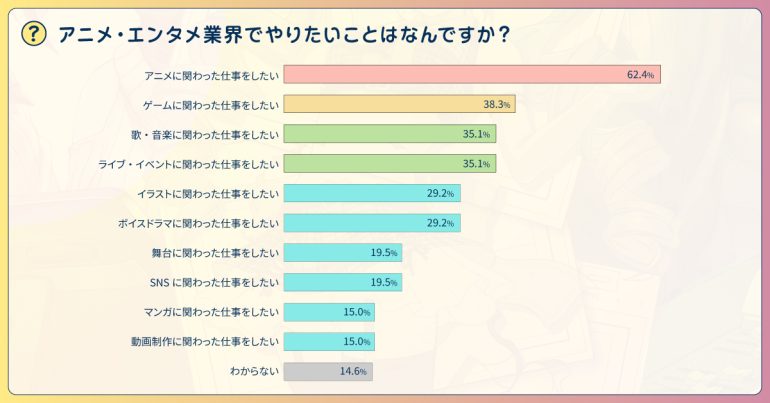
Task: Click the 38.3% value text
Action: [x=497, y=105]
